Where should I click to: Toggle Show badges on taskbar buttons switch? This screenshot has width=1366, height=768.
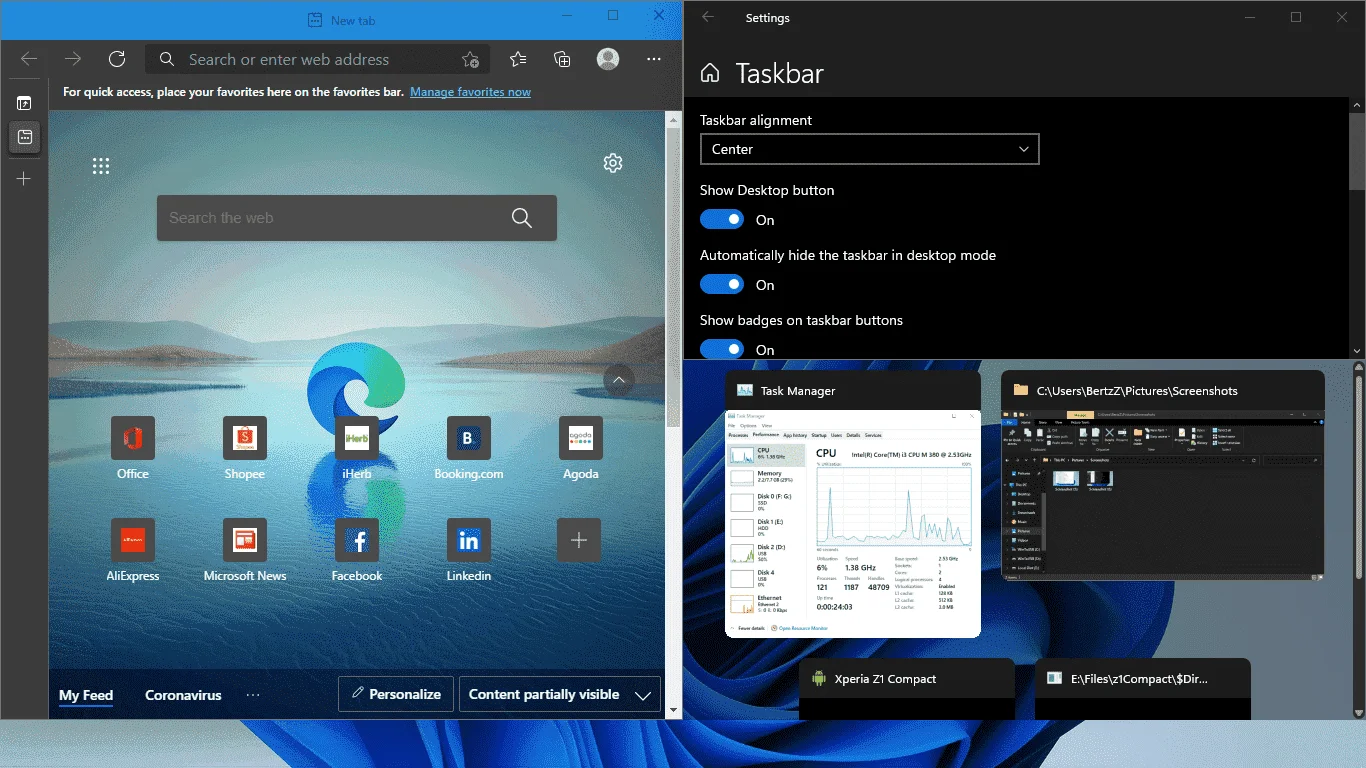pos(722,348)
